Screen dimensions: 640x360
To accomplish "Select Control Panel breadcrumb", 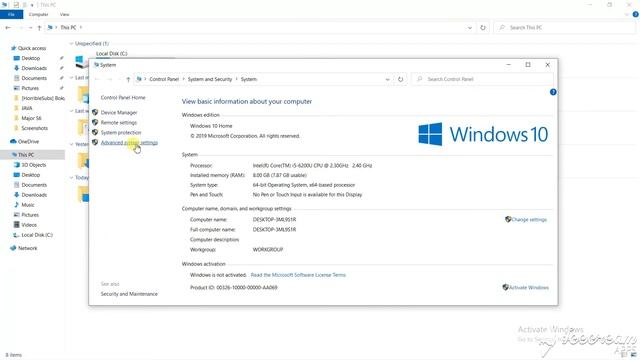I will click(x=164, y=79).
